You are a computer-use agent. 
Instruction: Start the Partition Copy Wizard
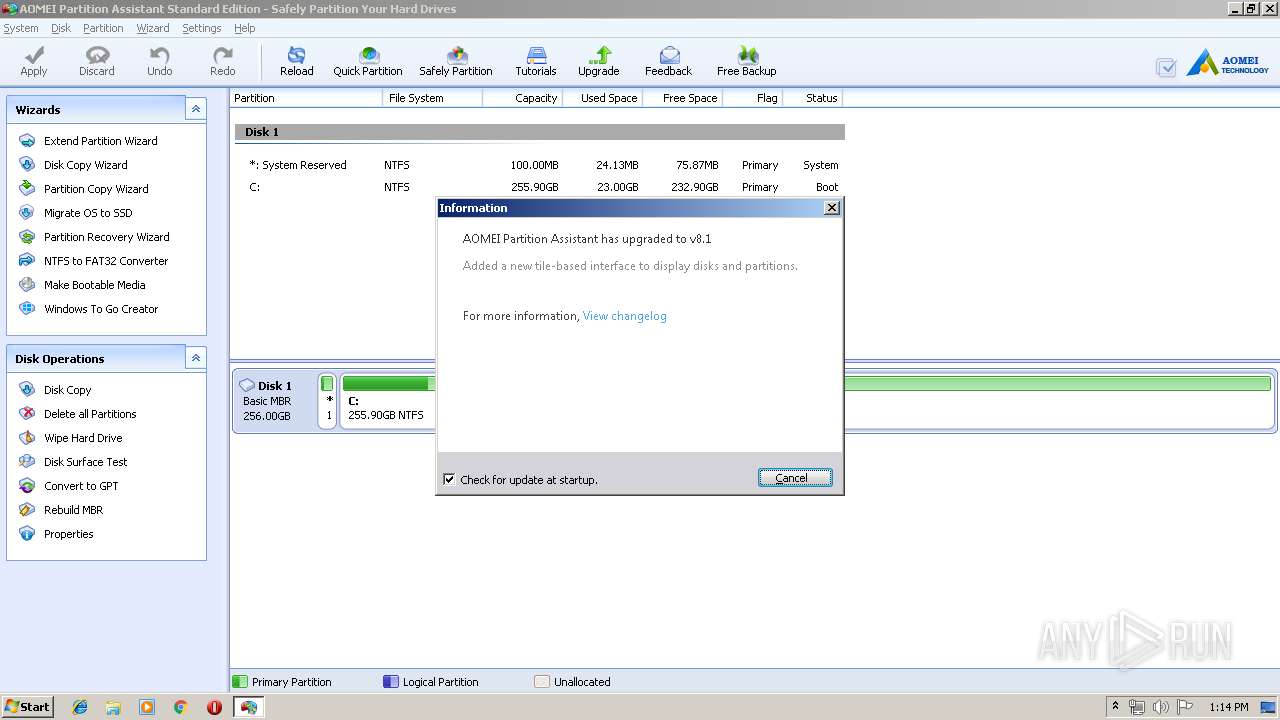click(84, 189)
